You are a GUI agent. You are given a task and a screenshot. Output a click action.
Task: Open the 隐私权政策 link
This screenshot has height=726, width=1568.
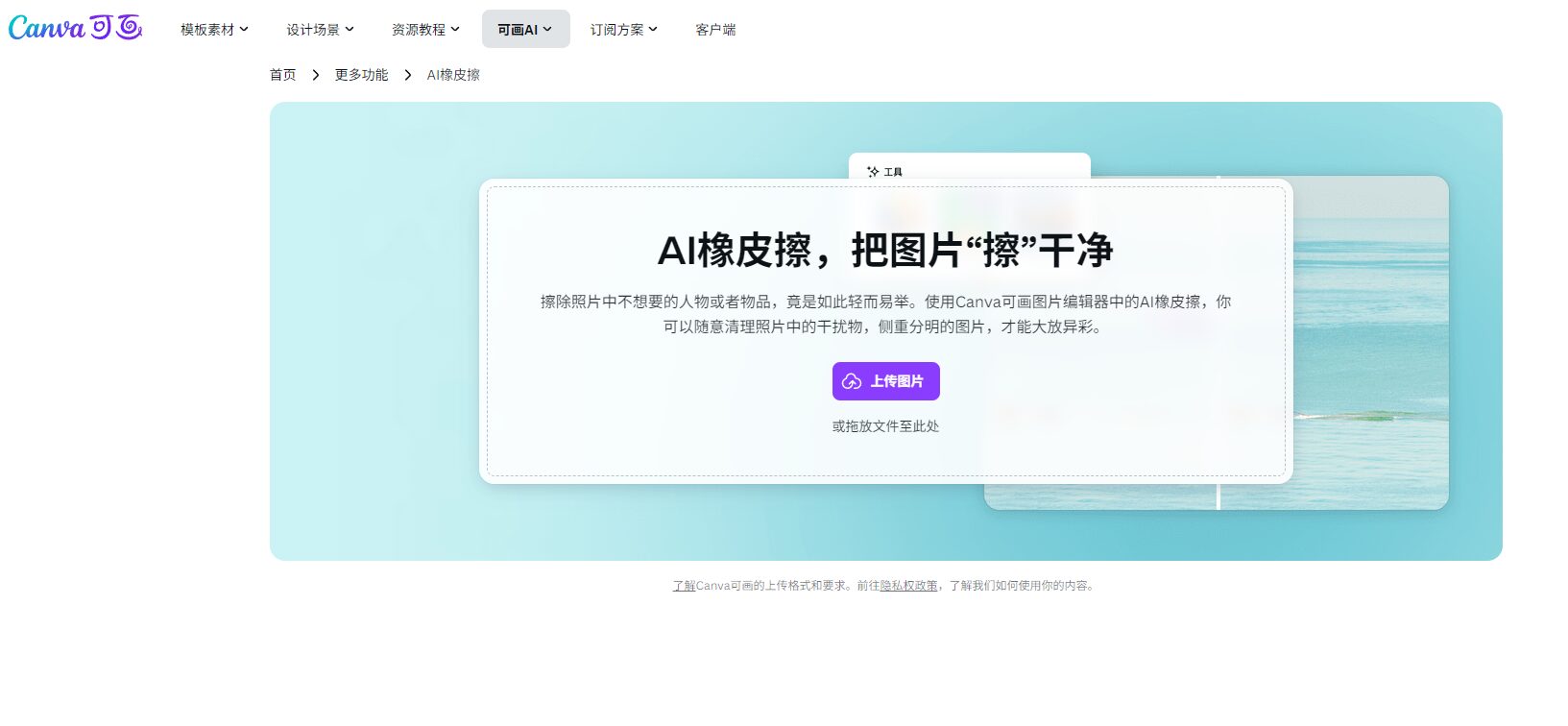[908, 586]
